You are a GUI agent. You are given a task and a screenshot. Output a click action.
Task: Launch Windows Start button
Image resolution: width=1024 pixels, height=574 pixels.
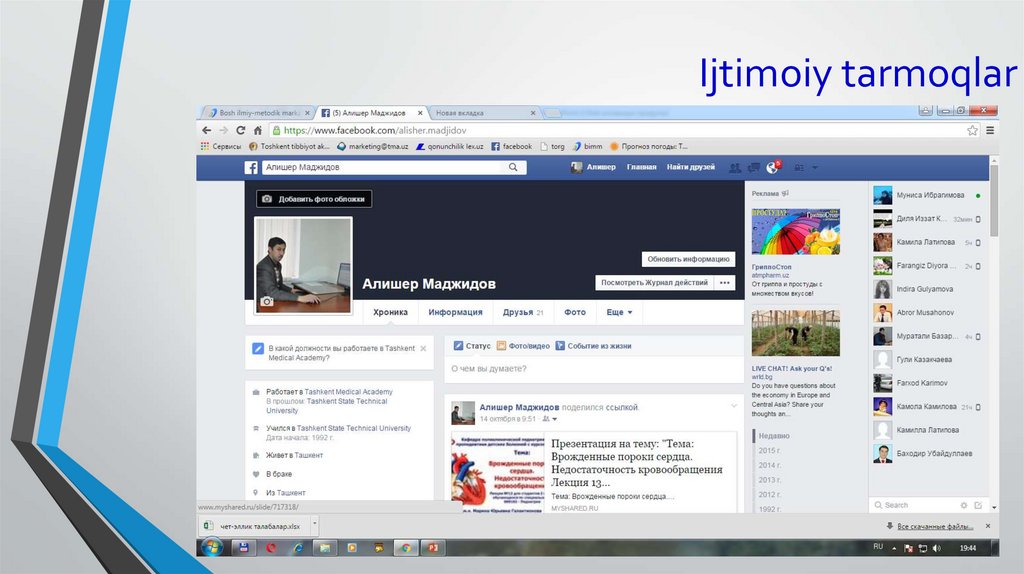211,547
